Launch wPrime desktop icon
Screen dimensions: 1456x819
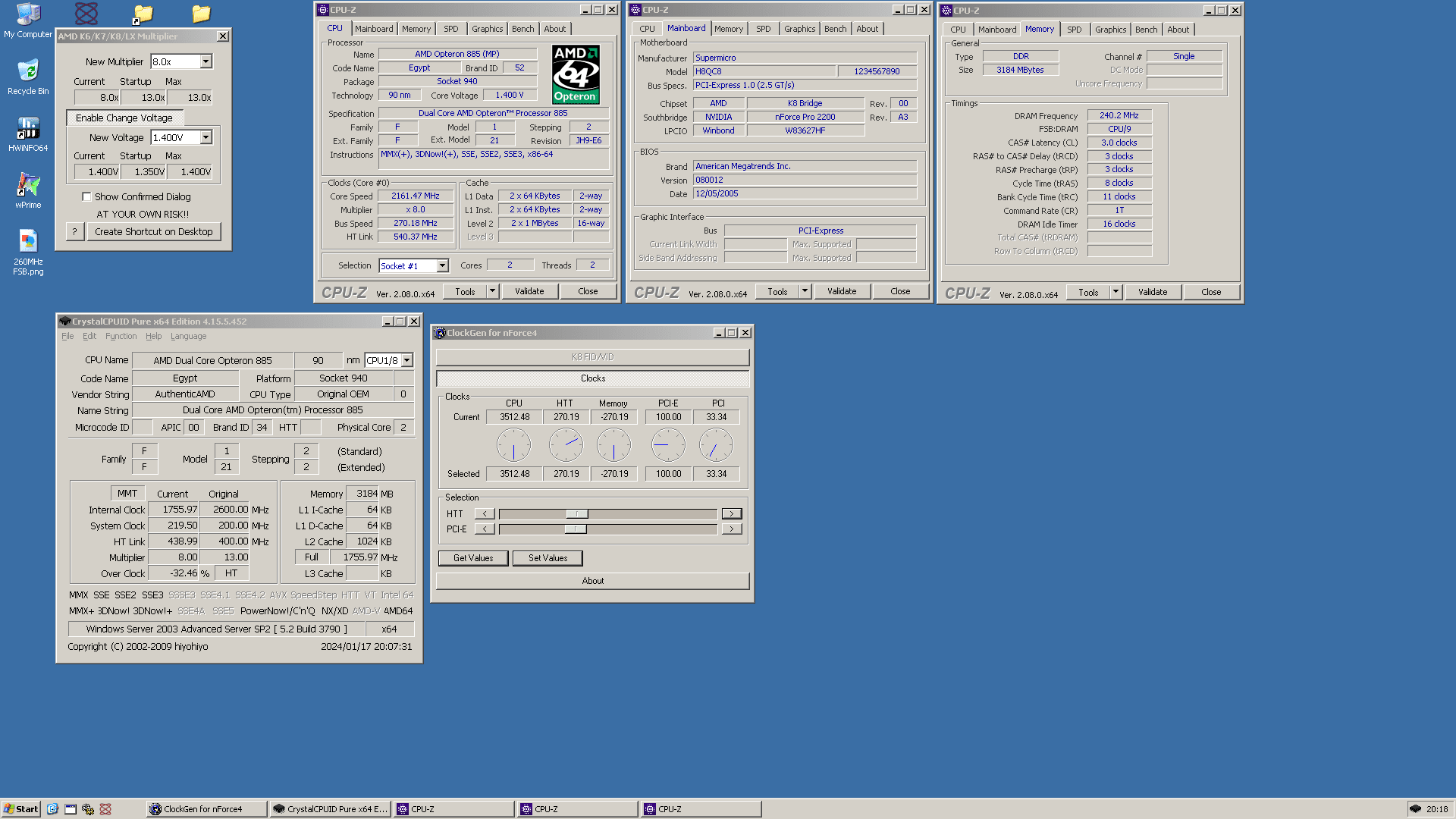28,190
